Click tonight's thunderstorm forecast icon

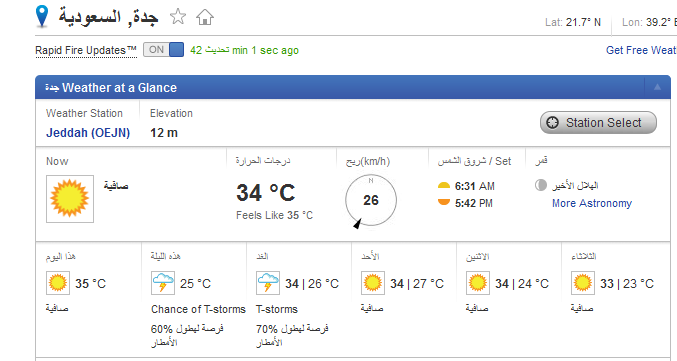coord(163,283)
